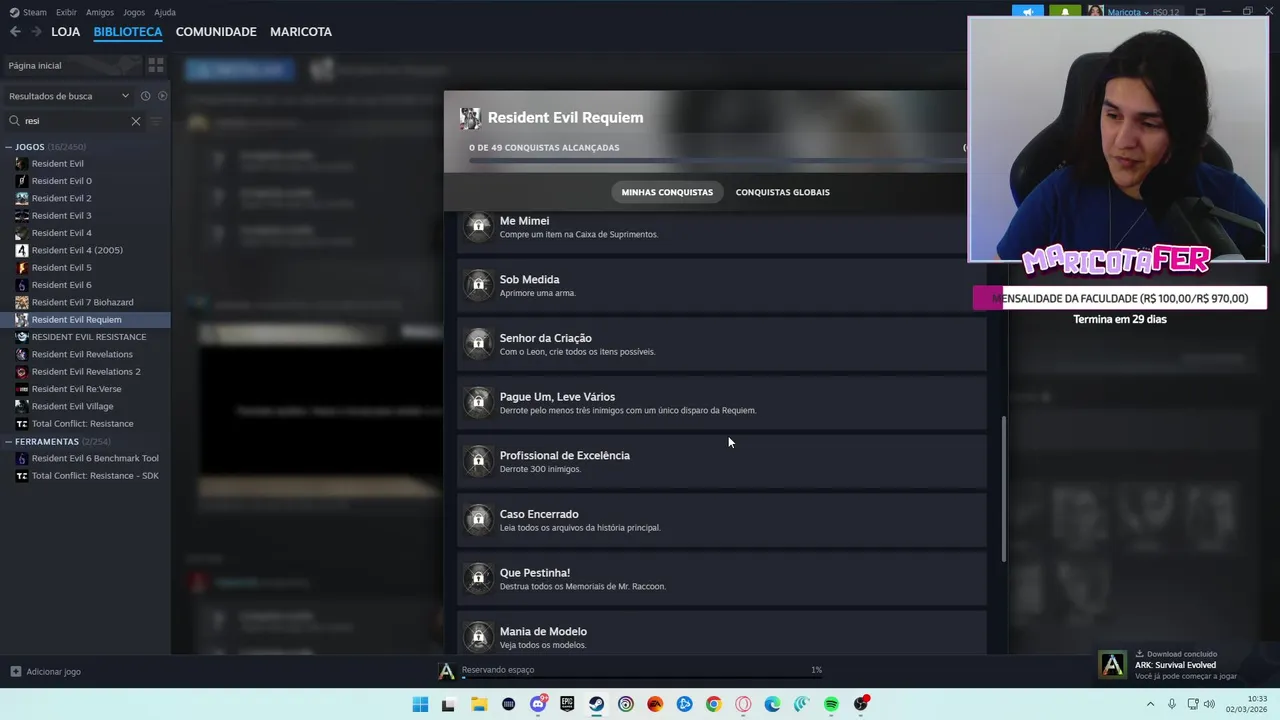Open the Windows Start menu
The height and width of the screenshot is (720, 1280).
pos(420,705)
